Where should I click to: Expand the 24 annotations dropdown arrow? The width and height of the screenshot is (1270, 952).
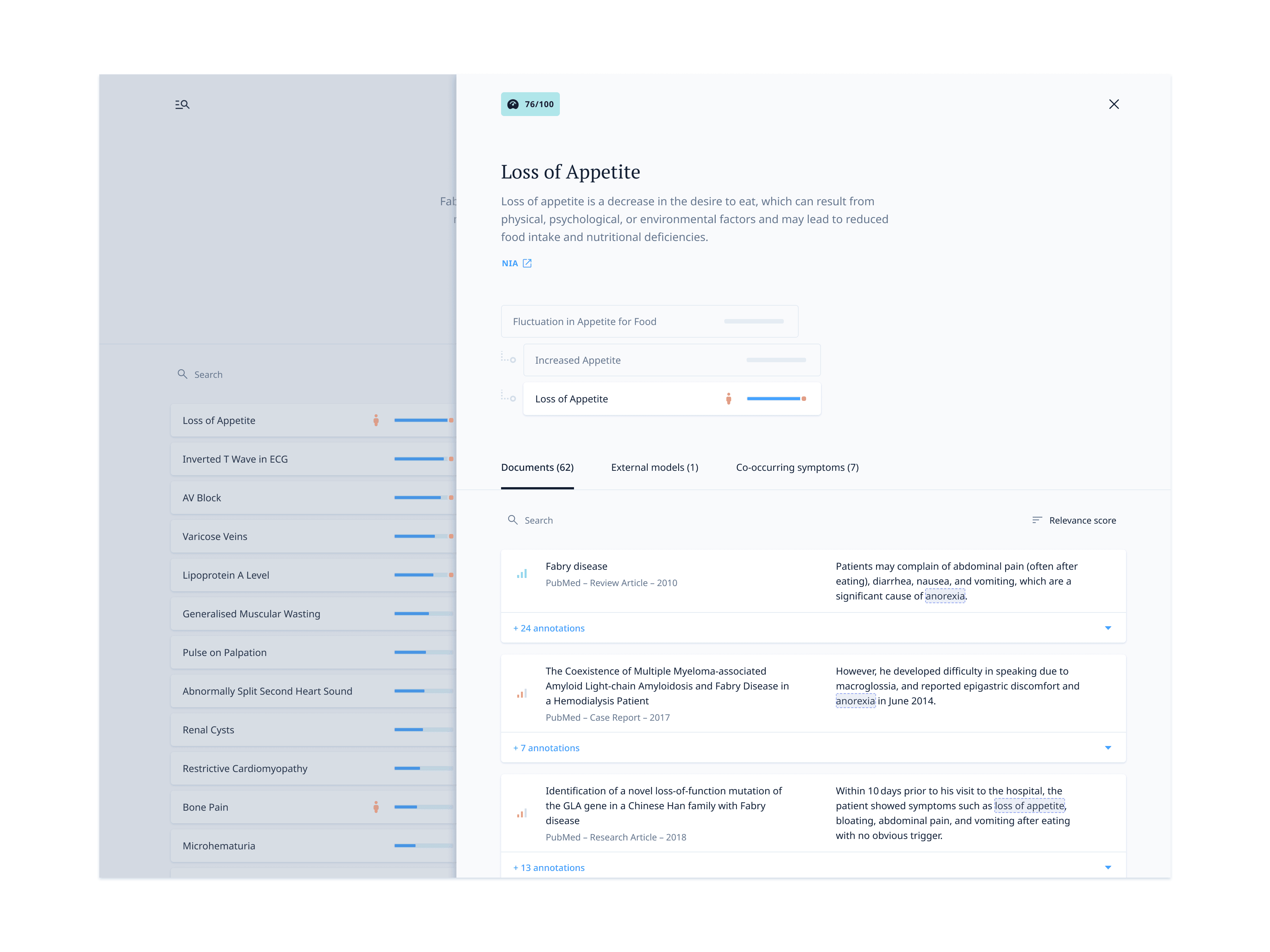pos(1107,628)
